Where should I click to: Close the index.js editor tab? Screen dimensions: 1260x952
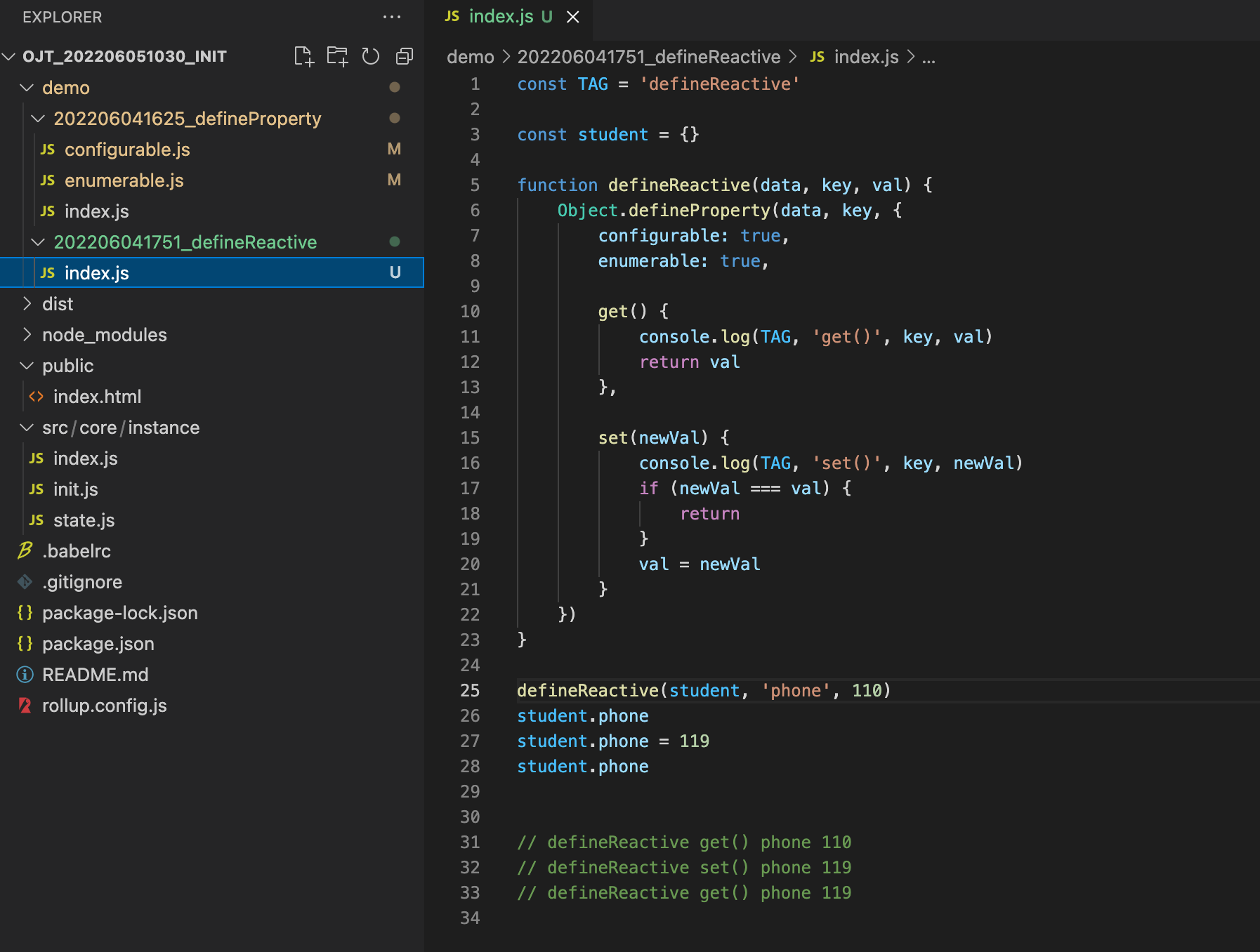pyautogui.click(x=573, y=17)
